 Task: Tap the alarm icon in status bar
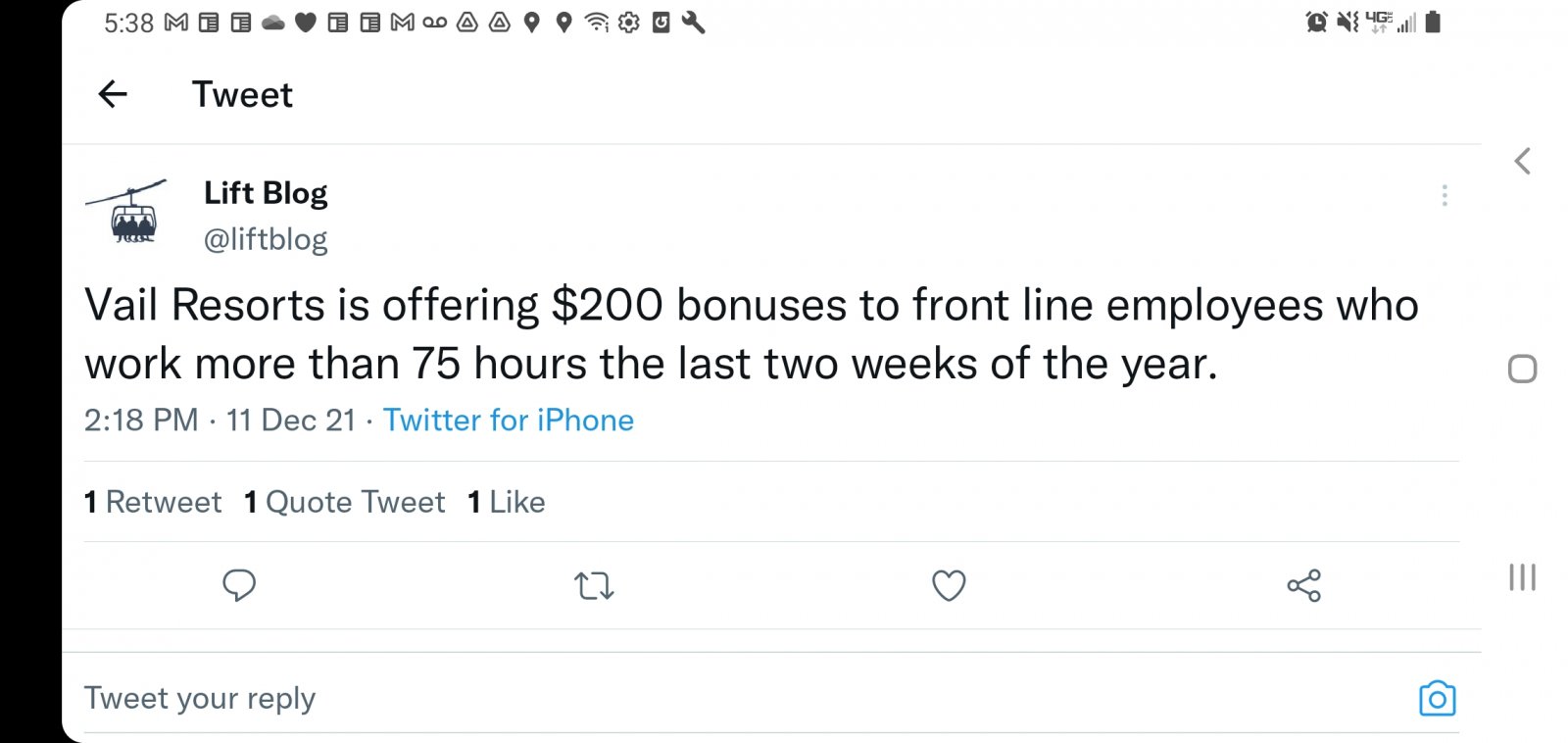click(1316, 22)
